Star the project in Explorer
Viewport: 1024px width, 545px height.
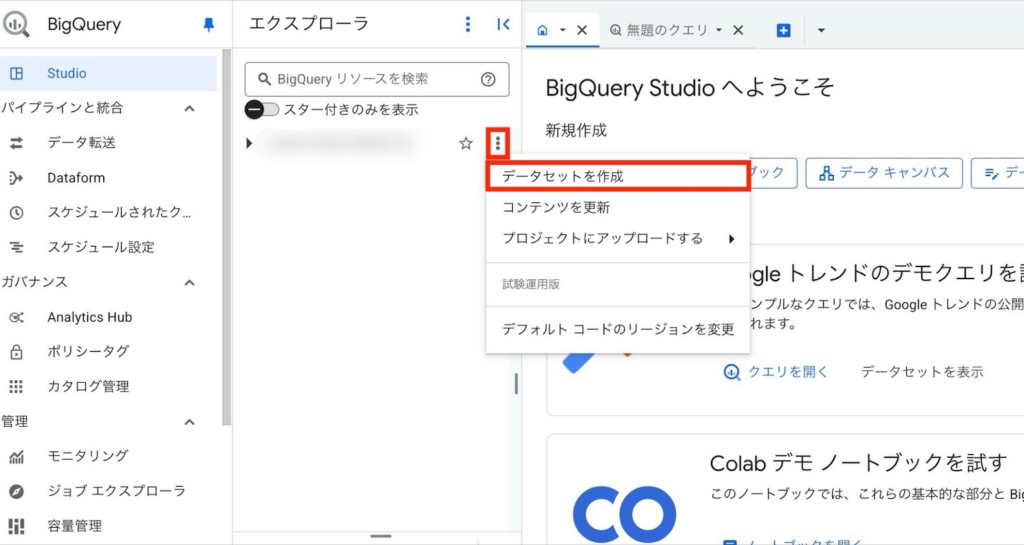click(465, 144)
